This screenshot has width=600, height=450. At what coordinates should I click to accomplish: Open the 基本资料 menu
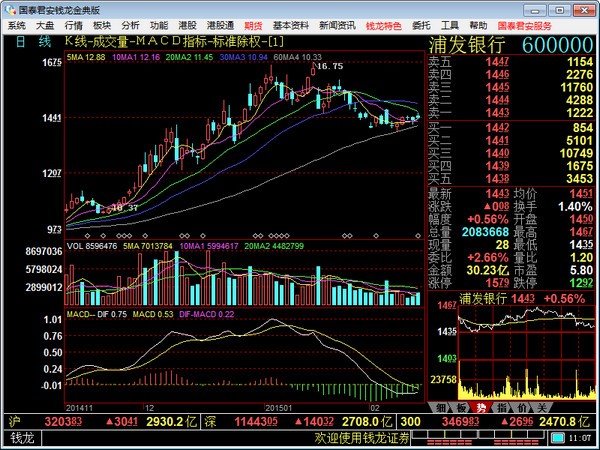click(x=291, y=24)
